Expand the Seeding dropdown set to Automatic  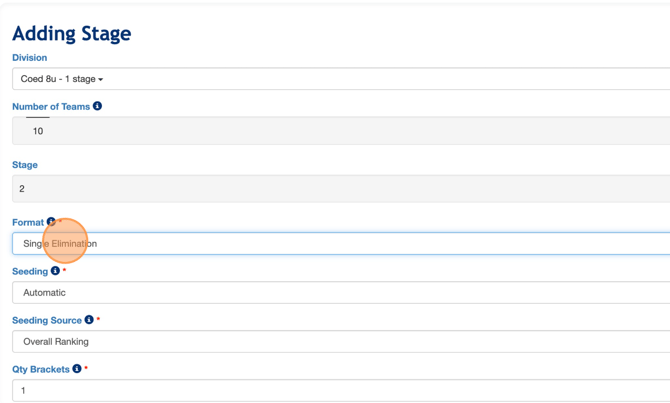coord(340,293)
